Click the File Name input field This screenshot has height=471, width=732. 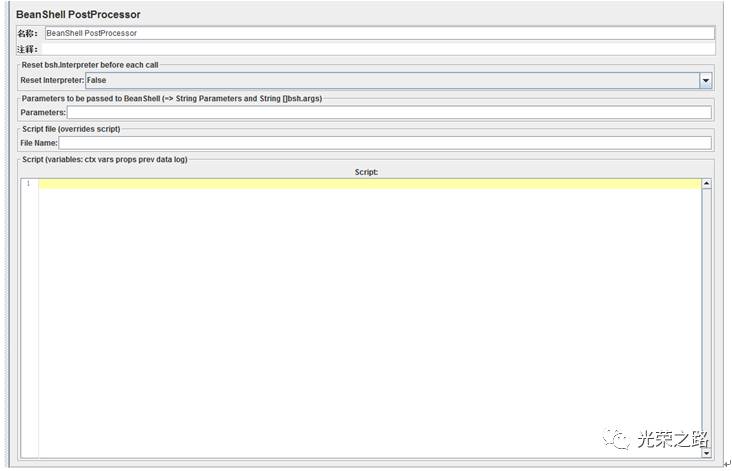tap(385, 143)
